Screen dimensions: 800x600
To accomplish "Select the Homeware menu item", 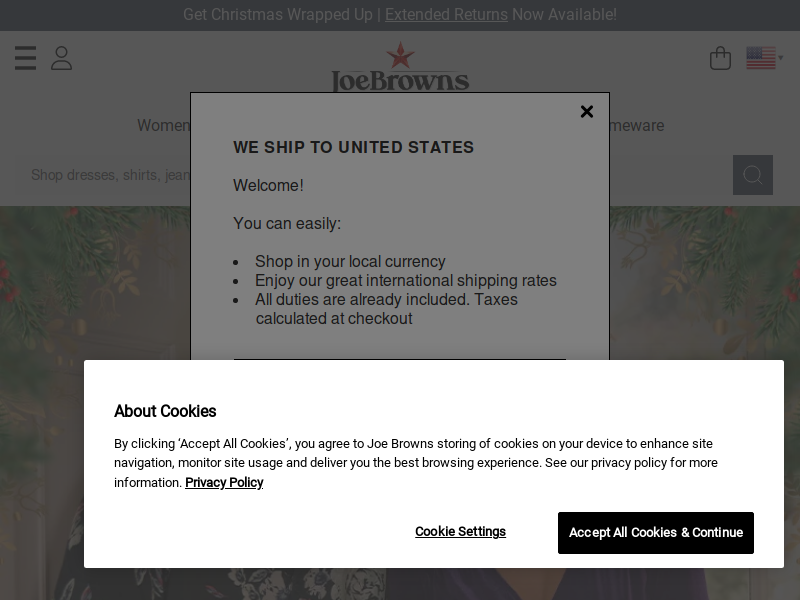I will click(x=637, y=126).
